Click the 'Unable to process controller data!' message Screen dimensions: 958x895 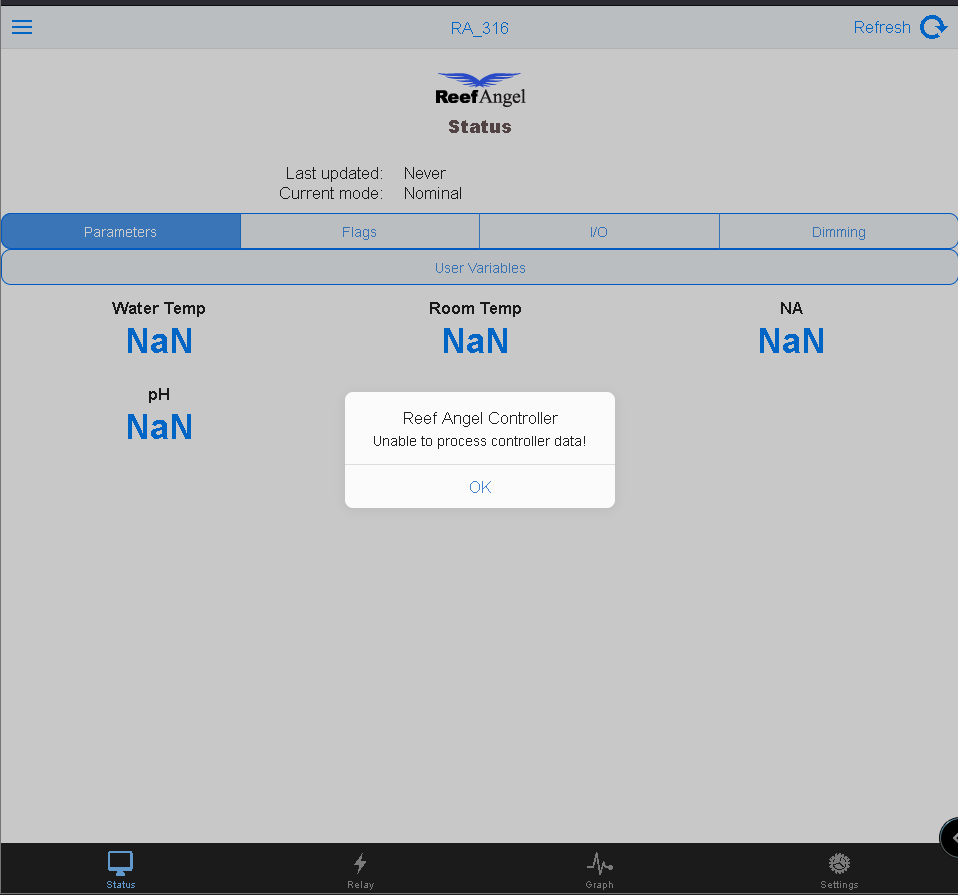click(480, 441)
